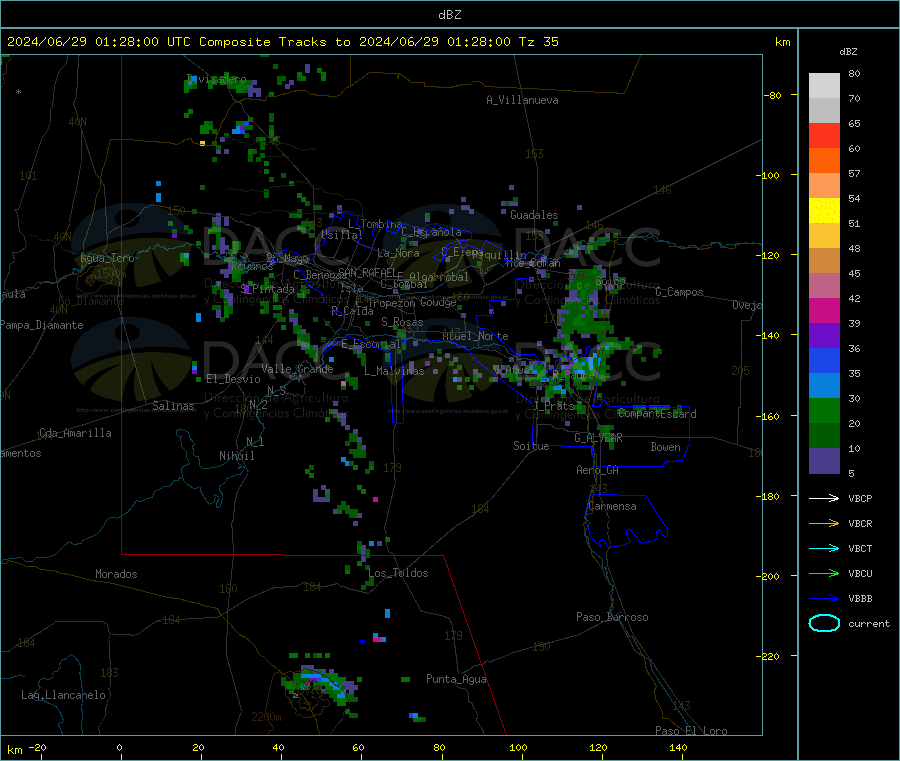Screen dimensions: 900x761
Task: Click the 'Aero_GA' map label
Action: pyautogui.click(x=597, y=471)
